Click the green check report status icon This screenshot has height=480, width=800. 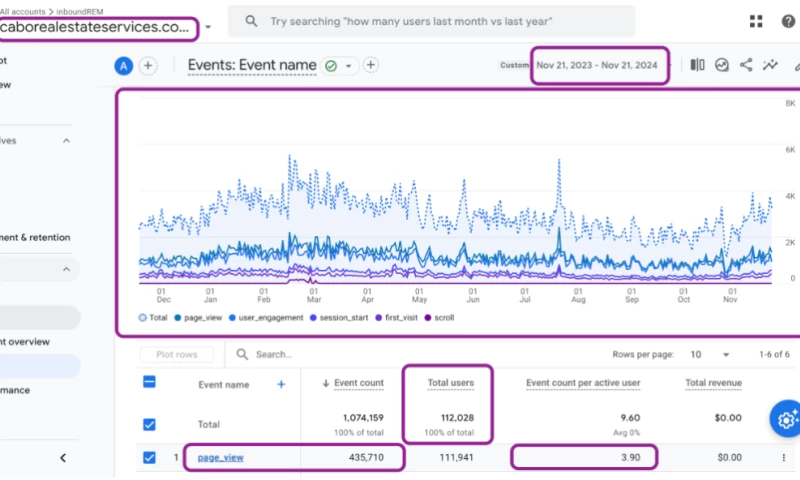[x=331, y=66]
